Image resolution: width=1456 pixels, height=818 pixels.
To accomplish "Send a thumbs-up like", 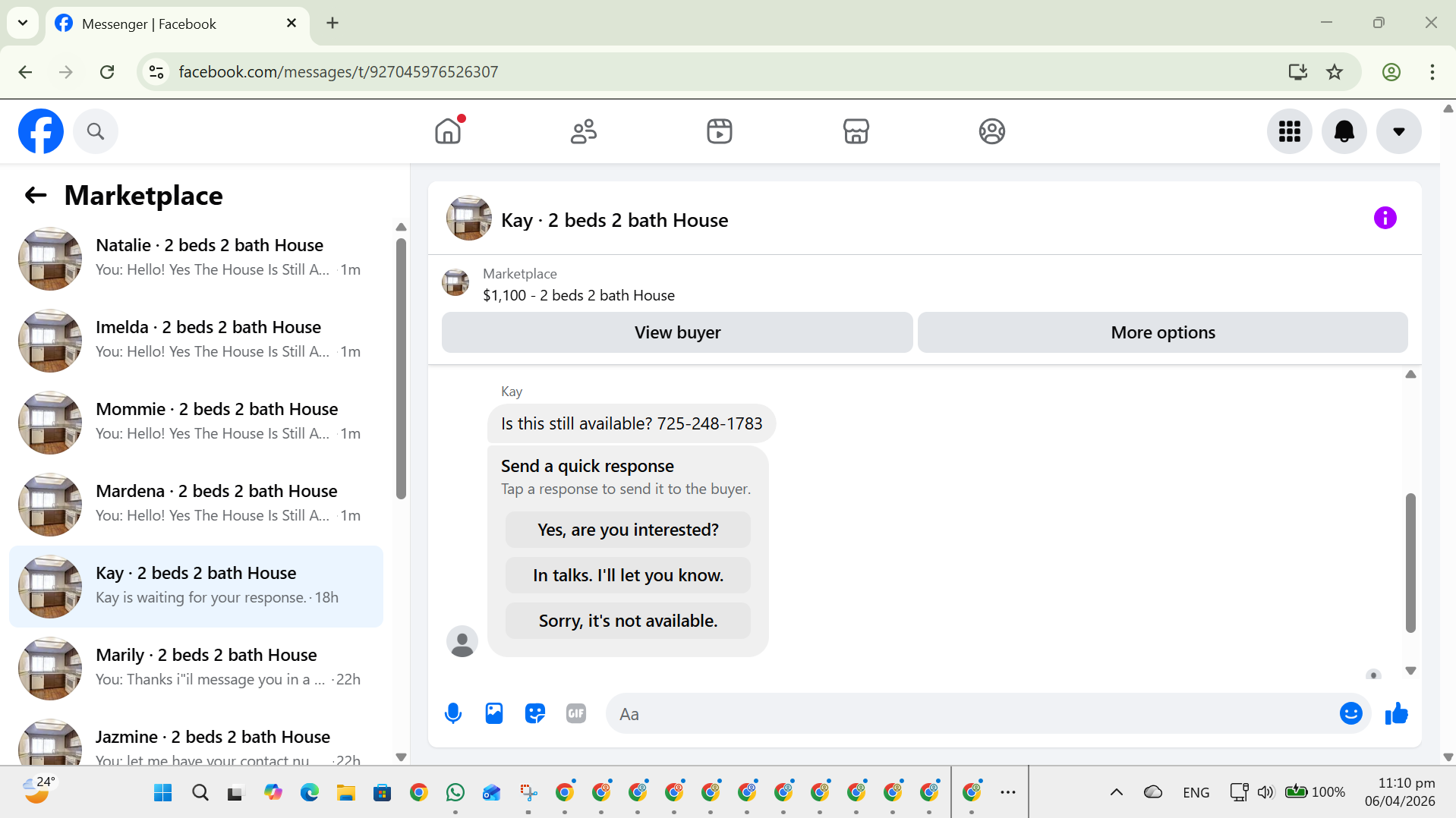I will (x=1397, y=713).
